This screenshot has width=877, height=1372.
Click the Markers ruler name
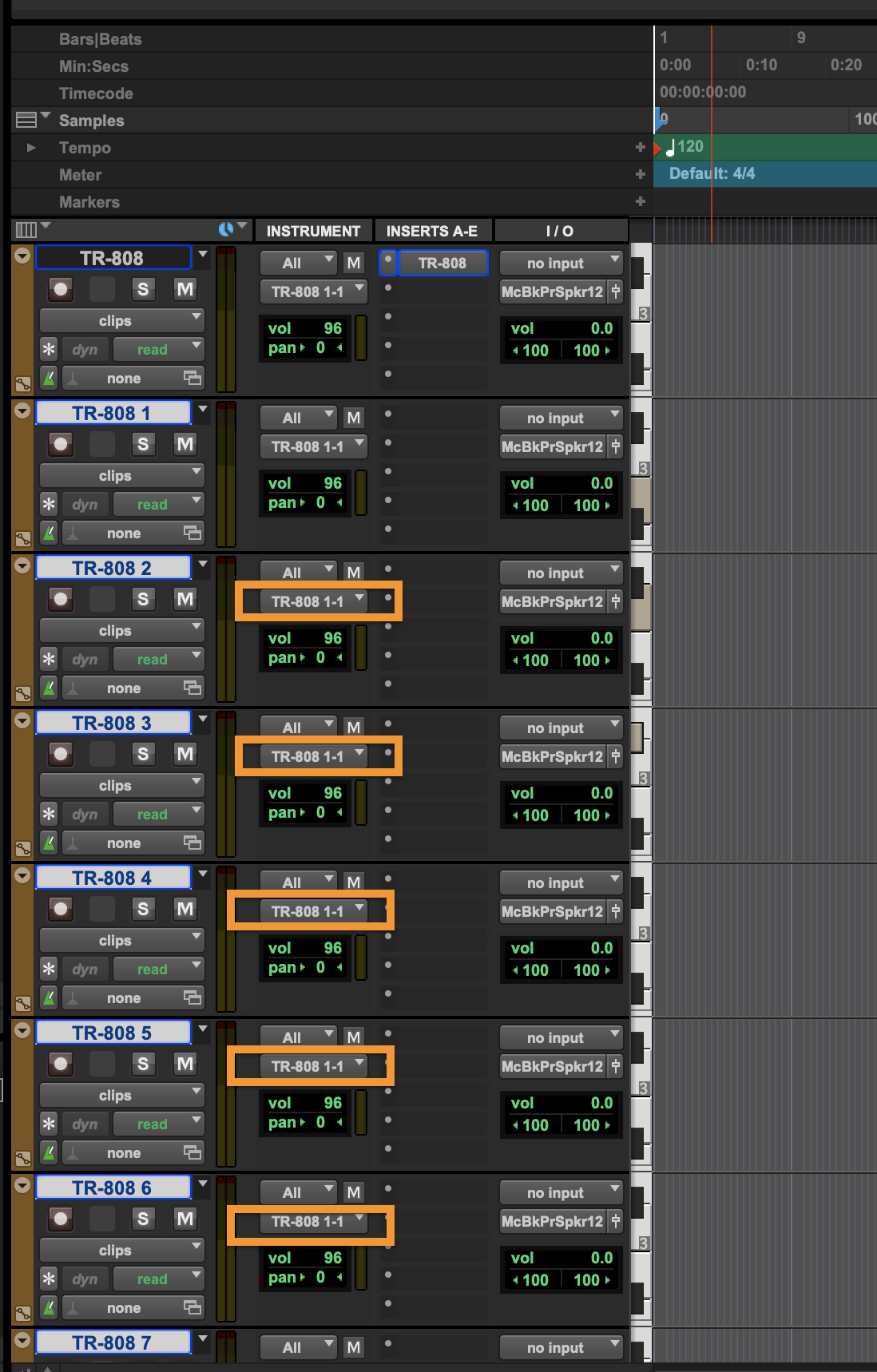(x=89, y=202)
